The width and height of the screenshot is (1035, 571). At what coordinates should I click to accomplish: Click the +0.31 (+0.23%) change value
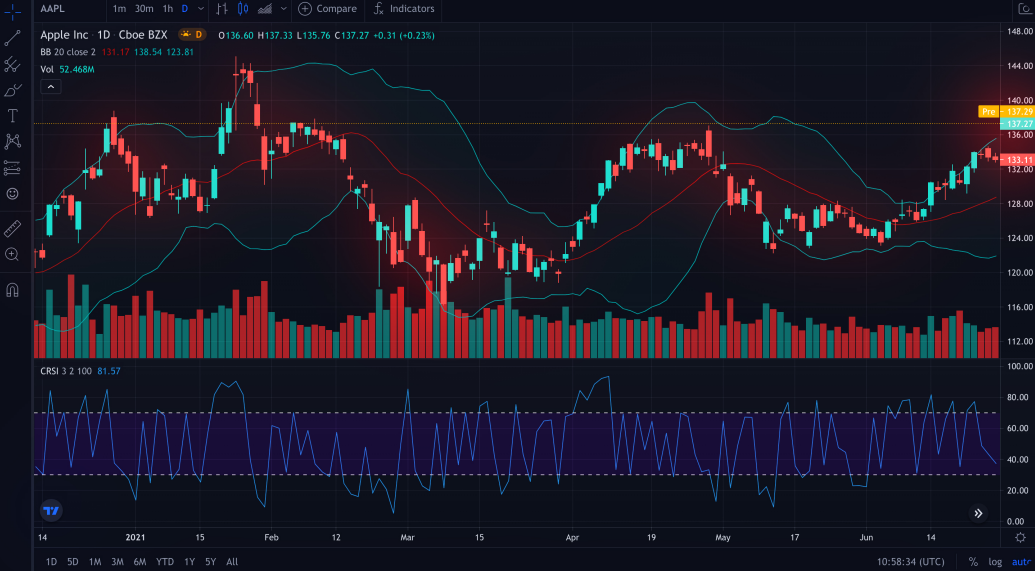[403, 35]
